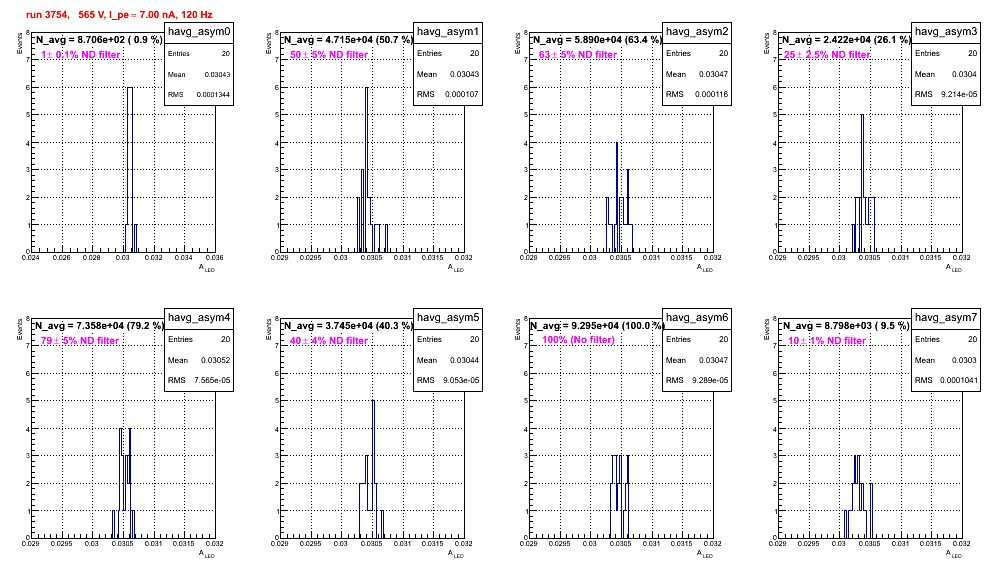996x572 pixels.
Task: Click Mean value 0.03047 in havg_asym6 box
Action: (x=713, y=360)
